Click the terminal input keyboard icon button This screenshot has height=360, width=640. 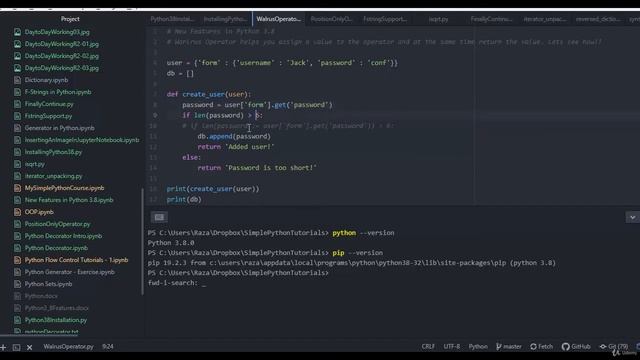tap(159, 217)
